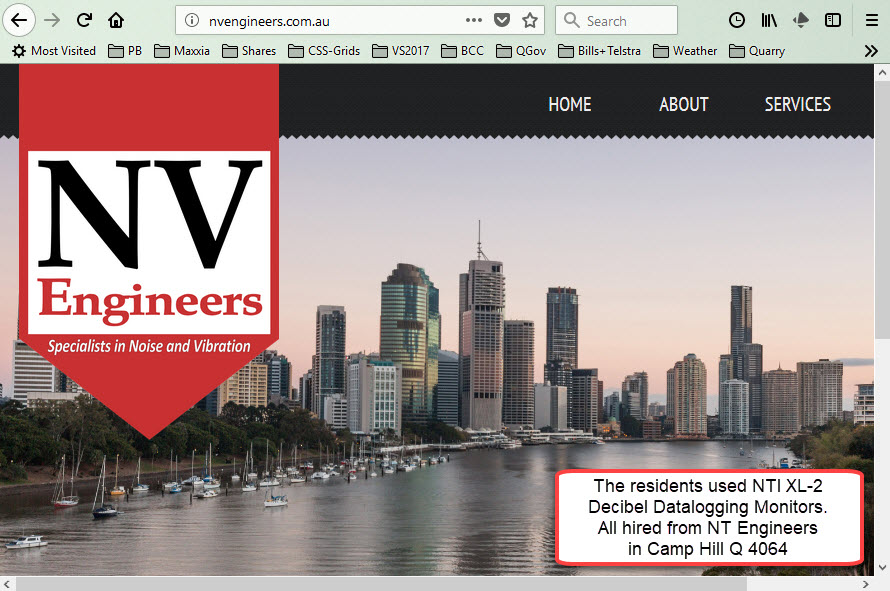Click the vertical scrollbar up arrow

tap(882, 73)
